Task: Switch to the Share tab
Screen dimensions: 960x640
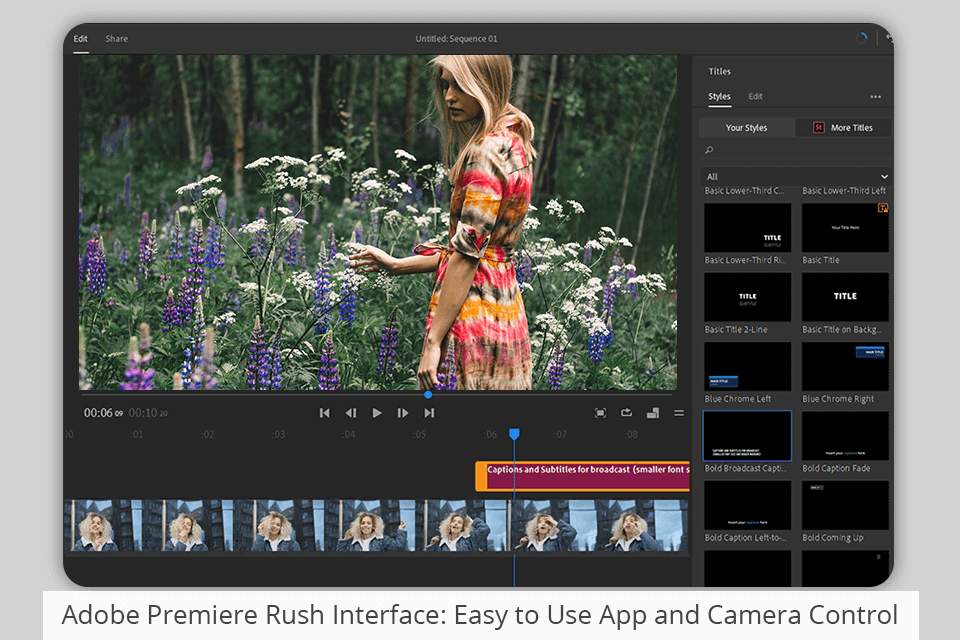Action: 117,39
